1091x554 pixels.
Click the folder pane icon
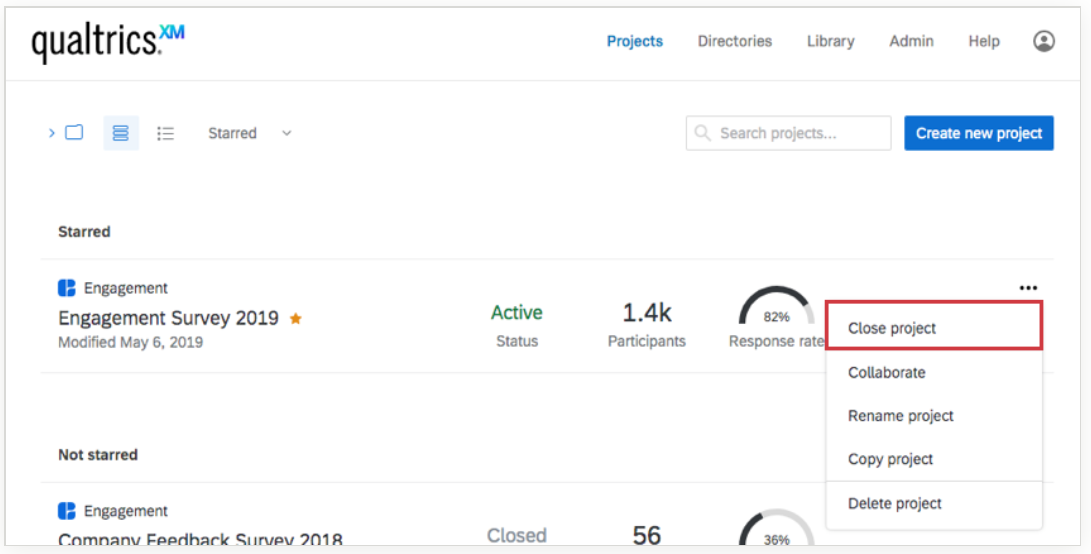point(74,133)
